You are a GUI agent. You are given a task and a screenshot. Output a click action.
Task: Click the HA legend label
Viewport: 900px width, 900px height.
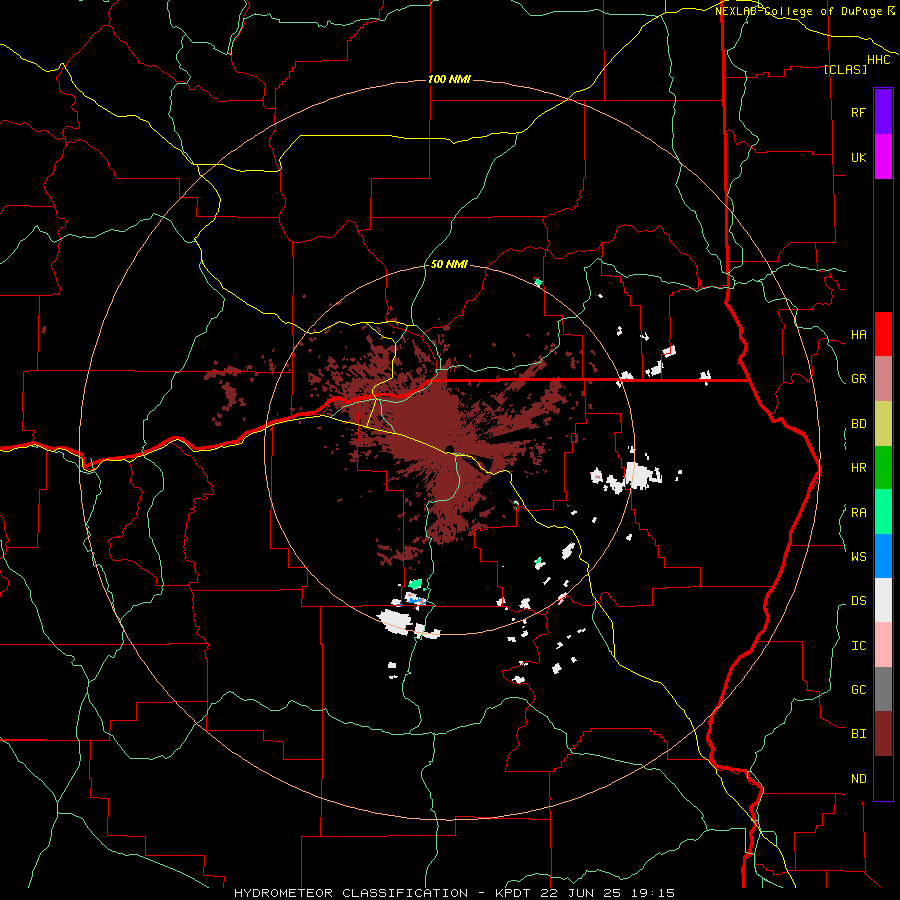pos(859,334)
